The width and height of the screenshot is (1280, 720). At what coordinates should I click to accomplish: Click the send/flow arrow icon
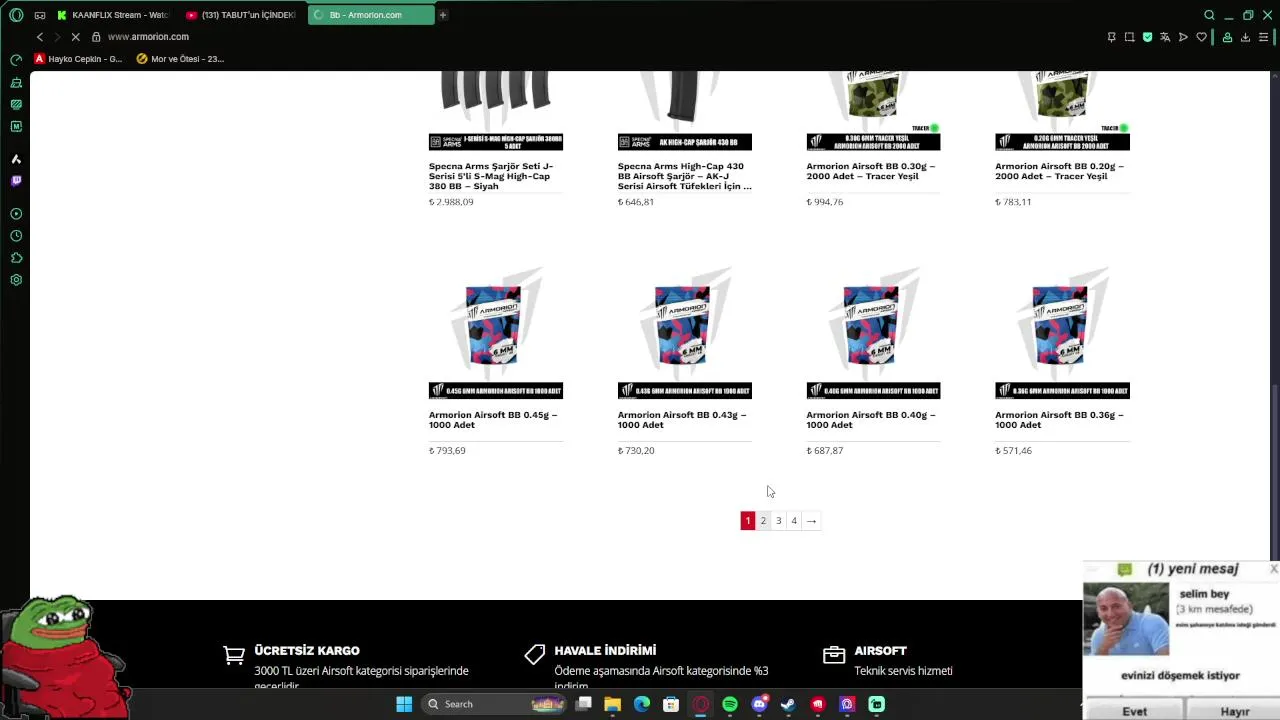1183,37
